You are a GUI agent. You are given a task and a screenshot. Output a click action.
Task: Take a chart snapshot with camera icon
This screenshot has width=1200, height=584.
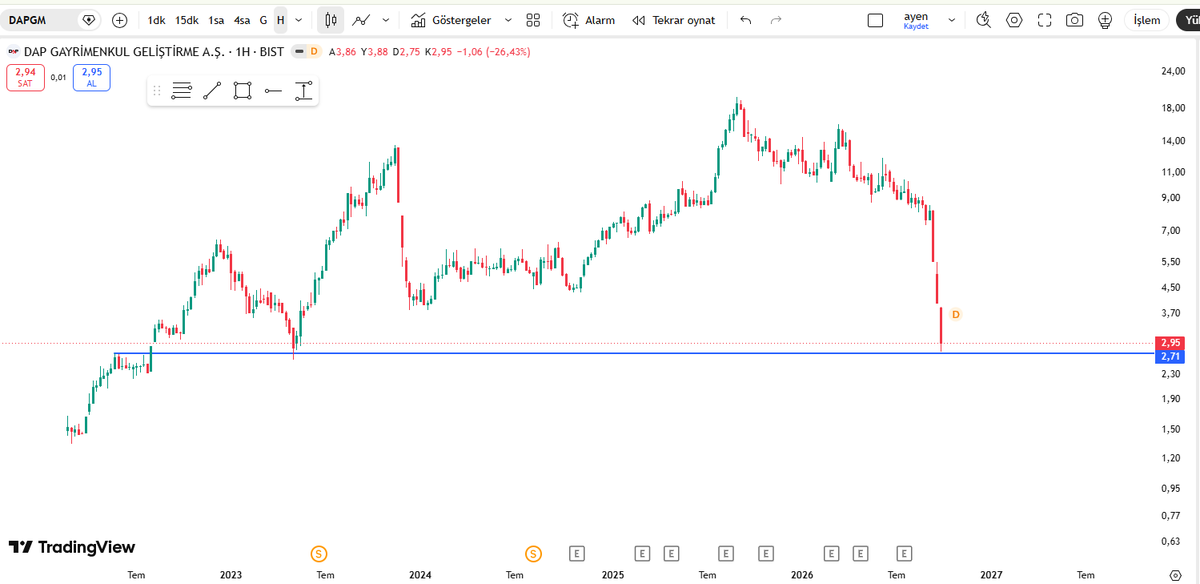click(x=1075, y=20)
